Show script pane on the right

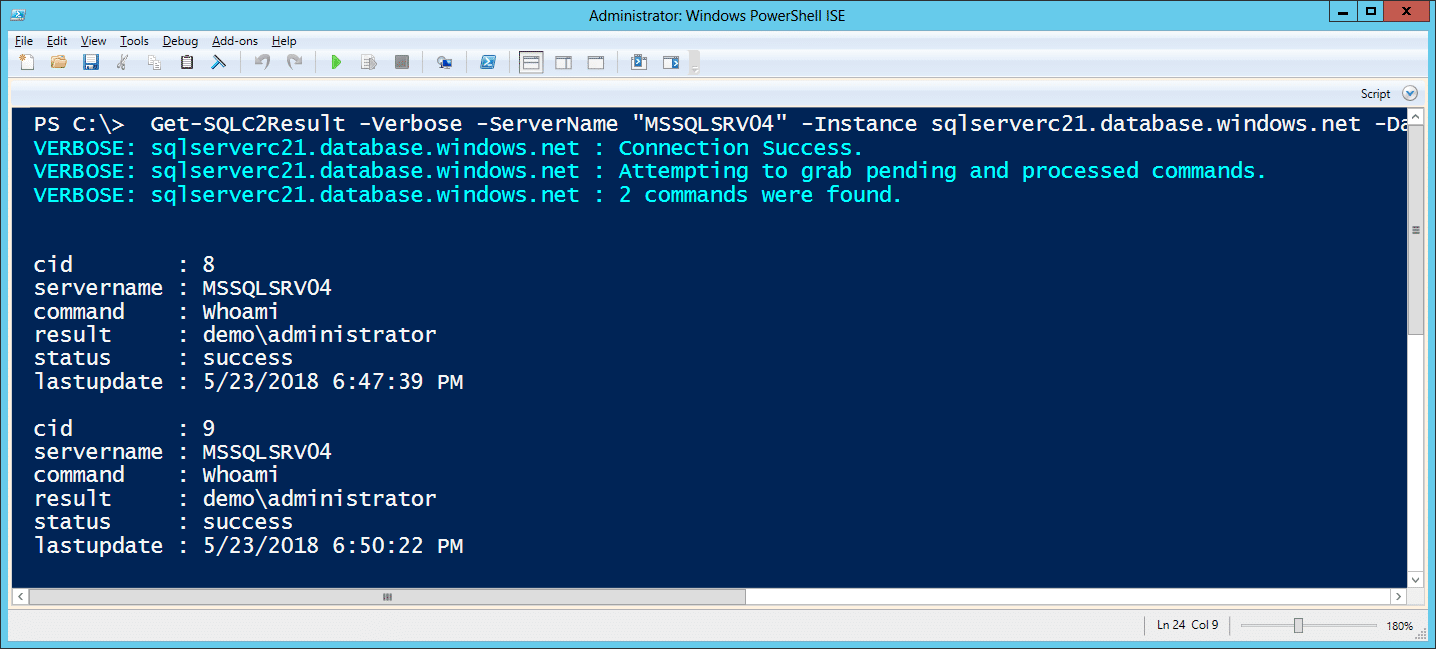tap(564, 63)
